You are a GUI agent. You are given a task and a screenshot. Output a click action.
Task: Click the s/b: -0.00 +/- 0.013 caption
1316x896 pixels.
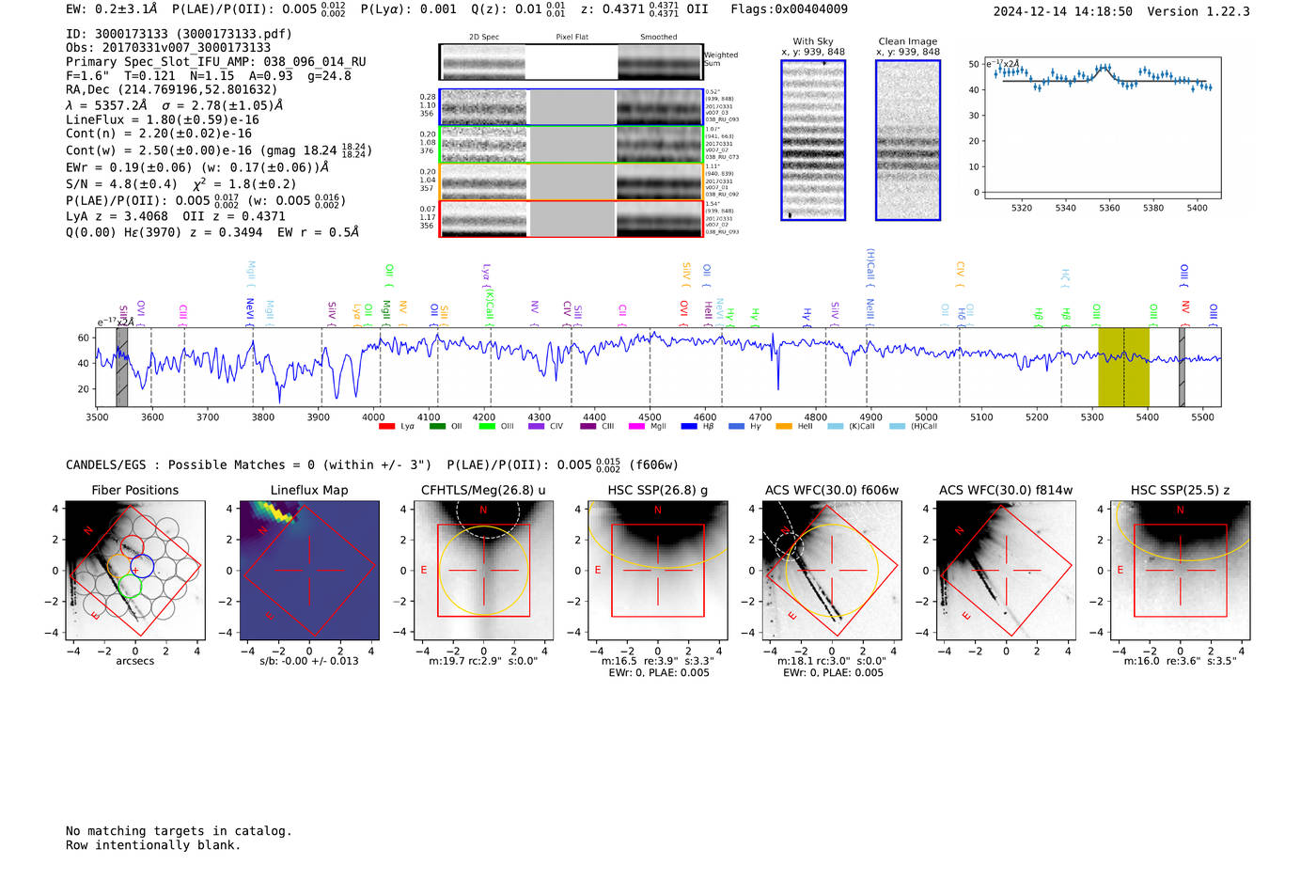point(309,661)
